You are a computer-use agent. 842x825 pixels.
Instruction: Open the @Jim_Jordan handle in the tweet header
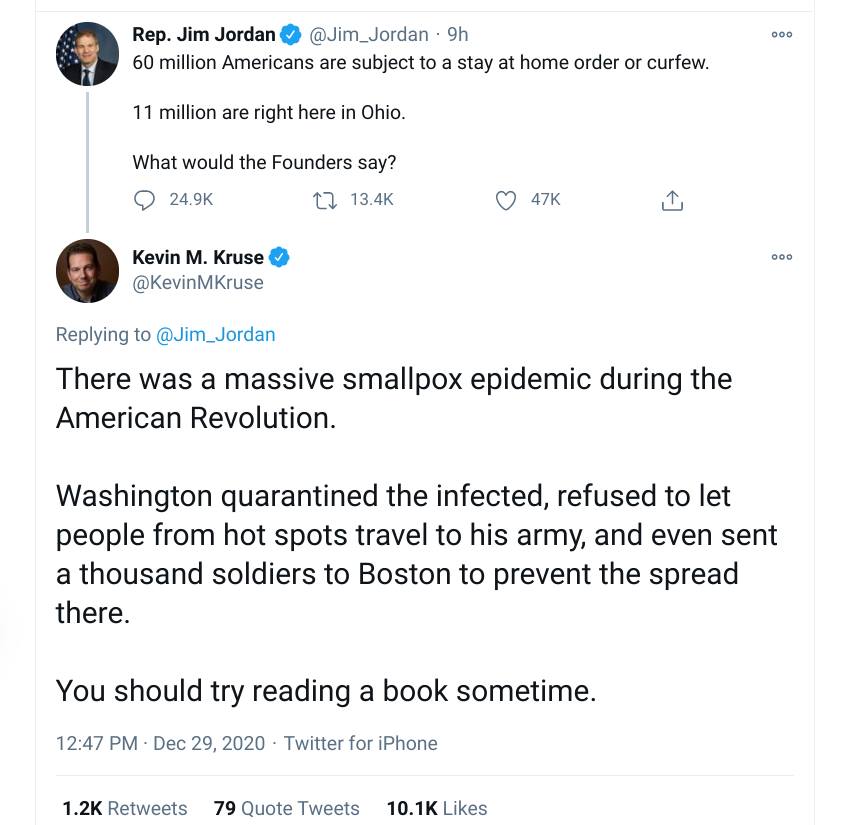(x=368, y=35)
